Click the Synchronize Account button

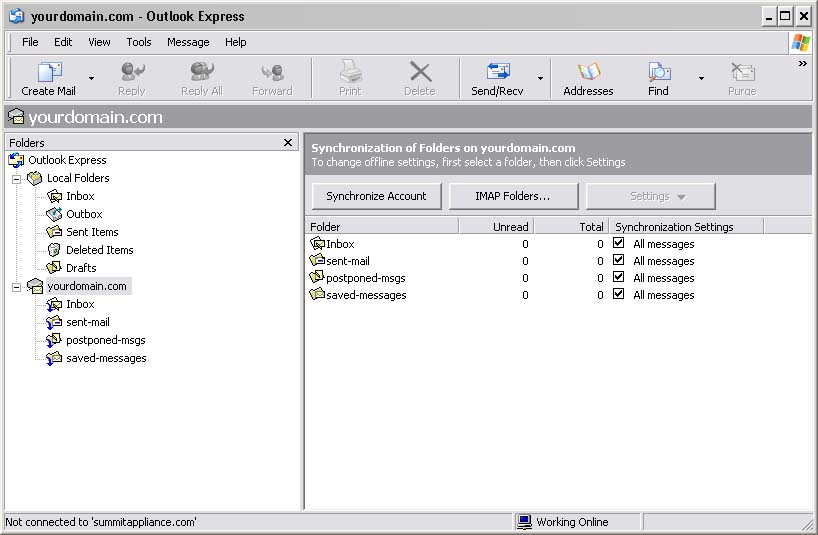tap(376, 196)
